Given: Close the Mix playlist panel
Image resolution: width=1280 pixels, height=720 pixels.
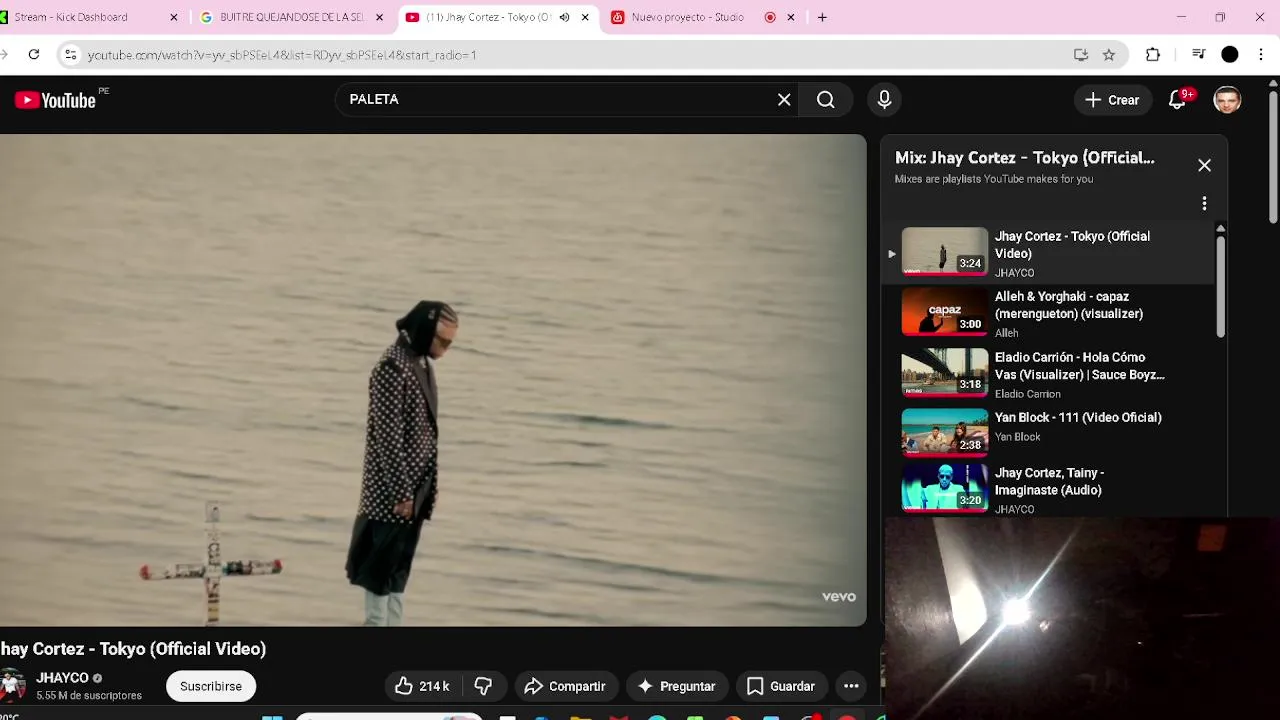Looking at the screenshot, I should (x=1204, y=166).
